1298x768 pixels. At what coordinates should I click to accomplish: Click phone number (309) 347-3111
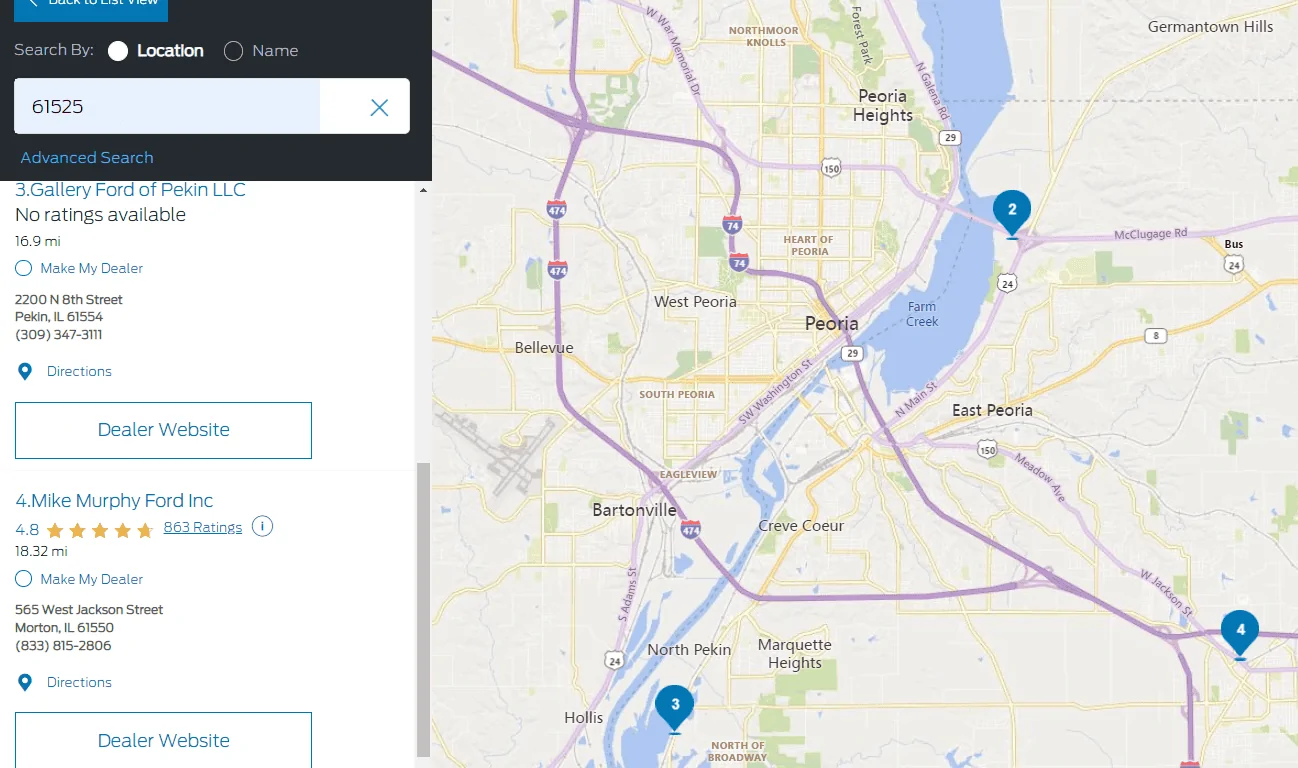(x=59, y=335)
